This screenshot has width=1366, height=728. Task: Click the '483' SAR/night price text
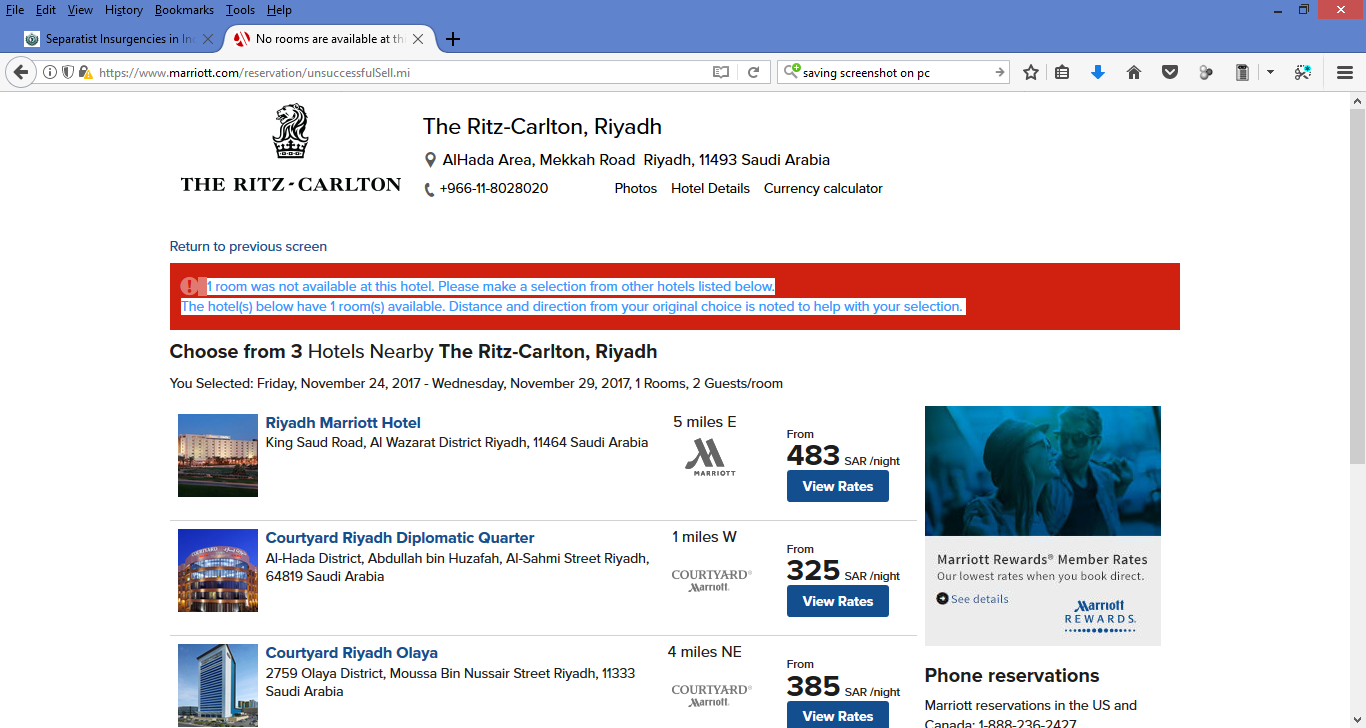(813, 455)
